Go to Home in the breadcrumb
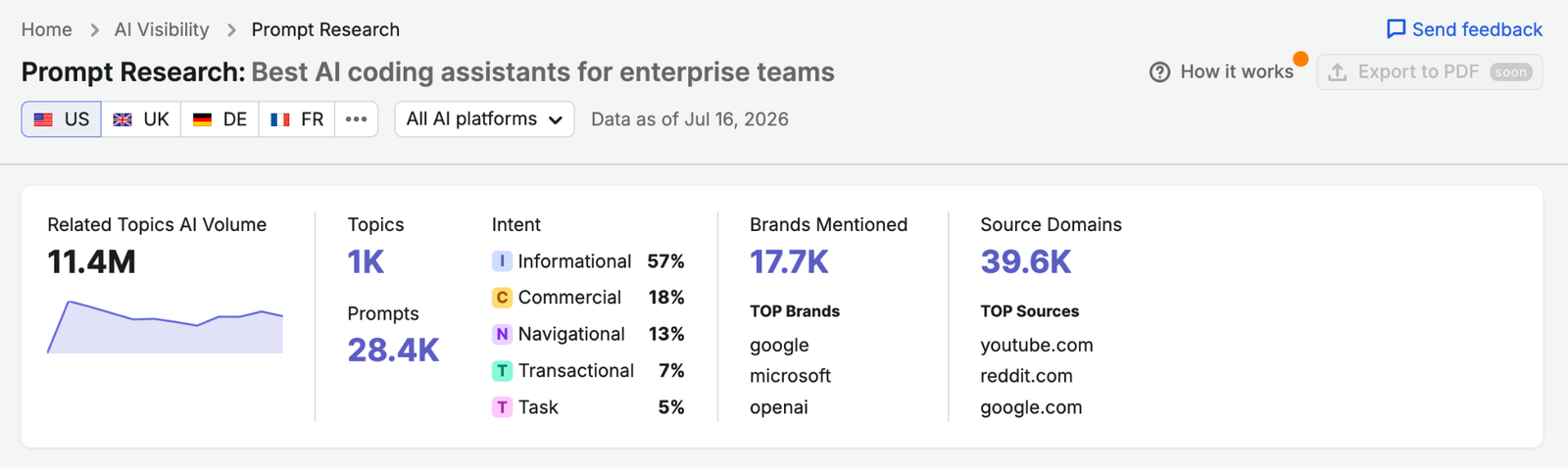 (47, 29)
